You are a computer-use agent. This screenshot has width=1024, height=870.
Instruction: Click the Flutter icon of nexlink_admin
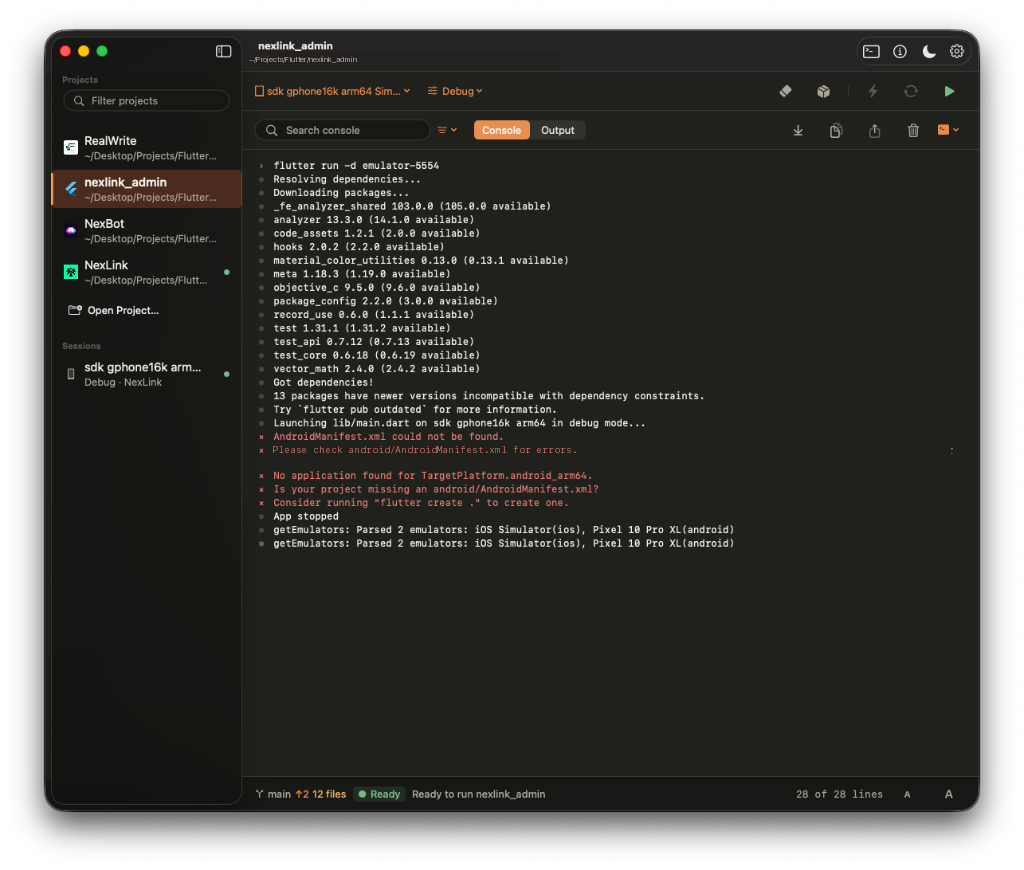click(x=71, y=189)
